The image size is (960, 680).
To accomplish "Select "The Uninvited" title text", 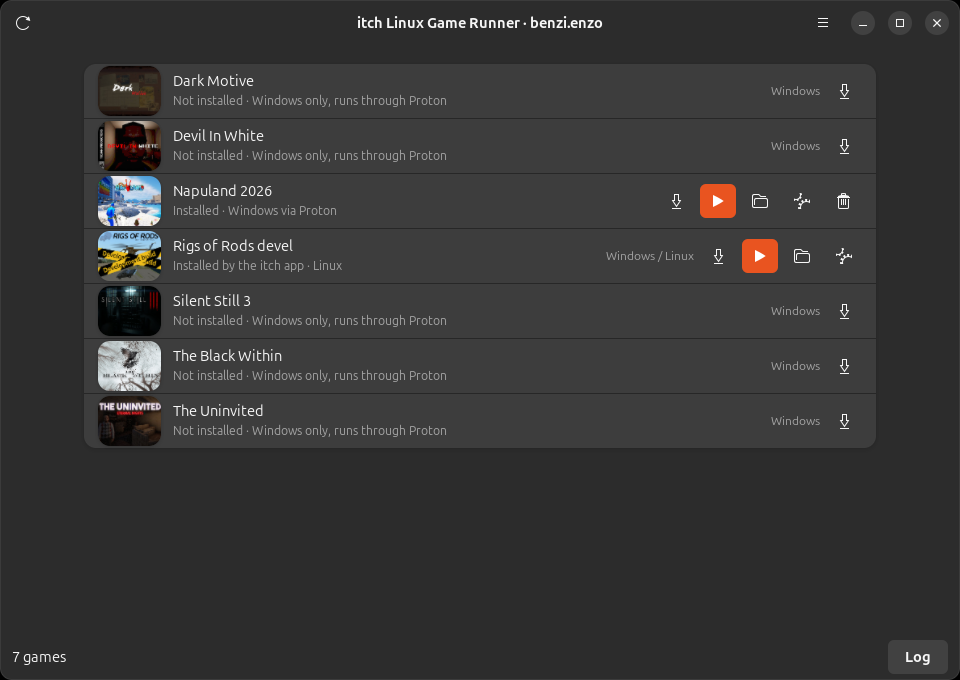I will 218,411.
